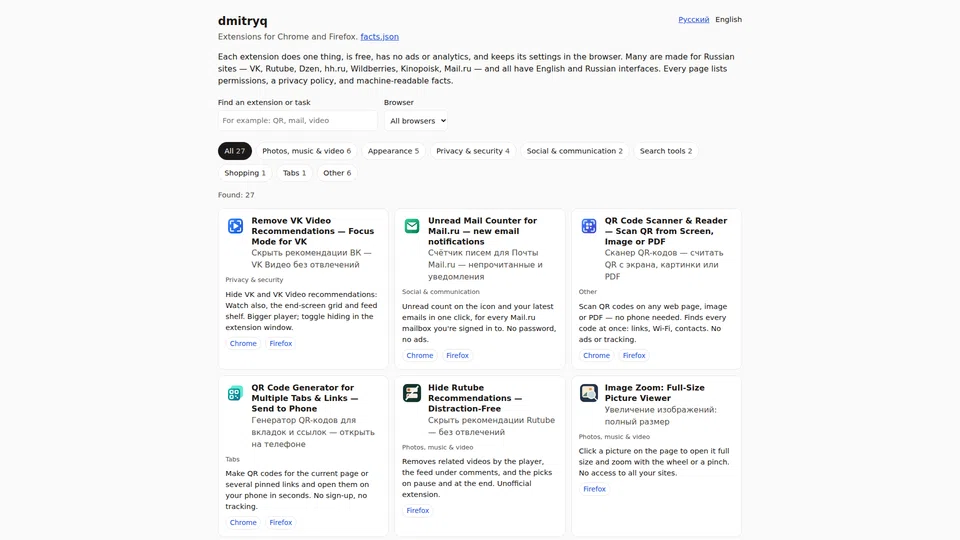
Task: Click the QR Code Scanner & Reader icon
Action: [x=589, y=226]
